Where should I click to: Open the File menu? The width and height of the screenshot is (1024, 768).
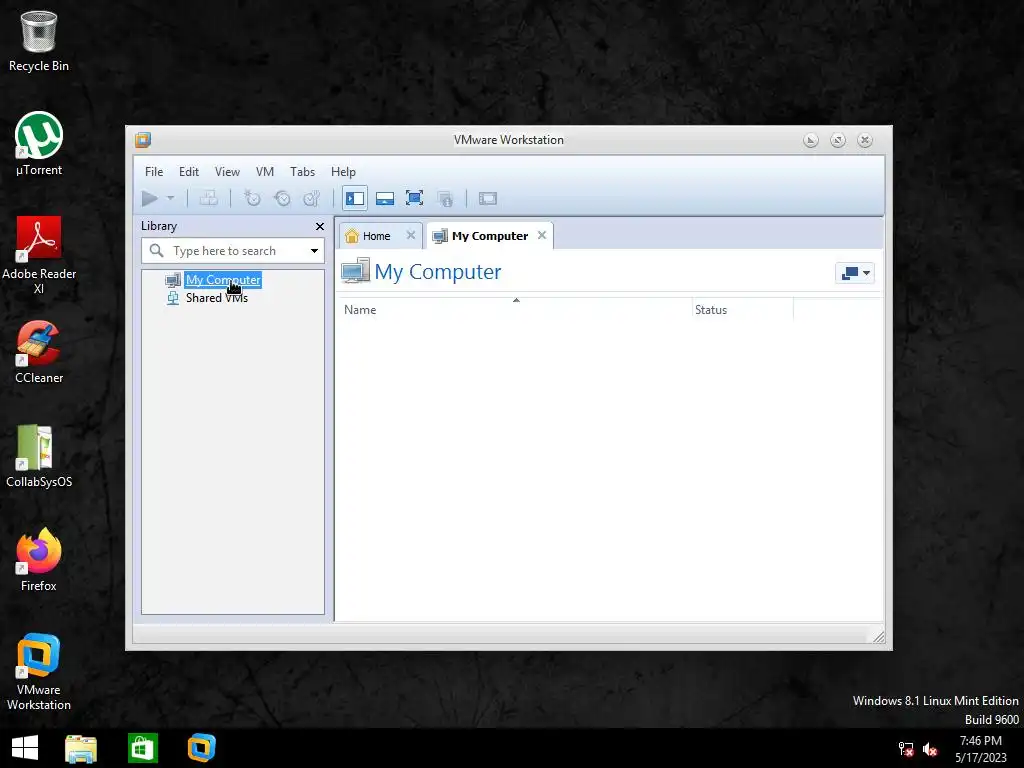pos(154,172)
